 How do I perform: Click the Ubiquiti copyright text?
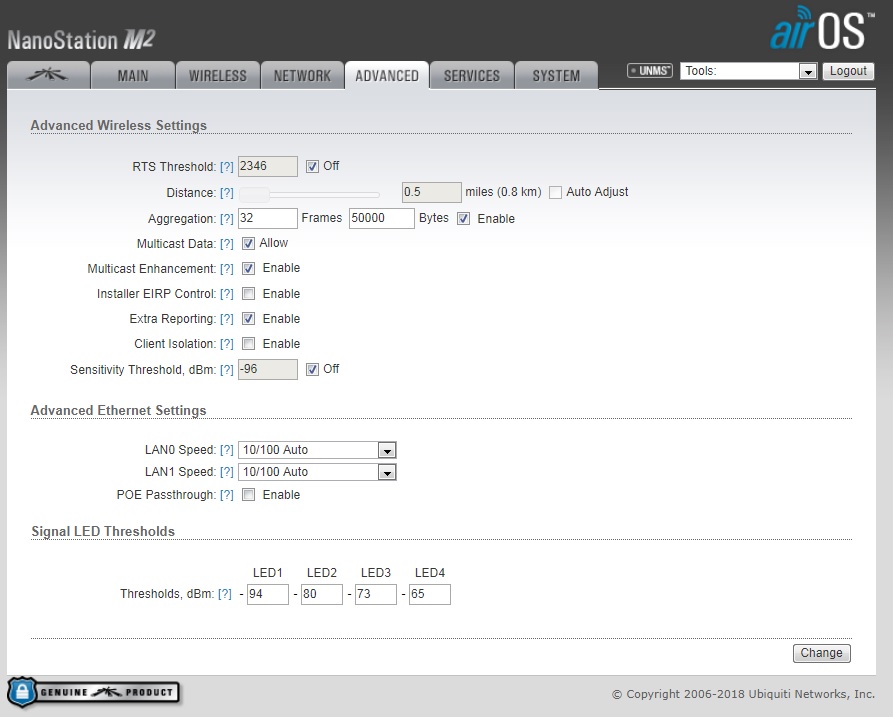(x=743, y=694)
